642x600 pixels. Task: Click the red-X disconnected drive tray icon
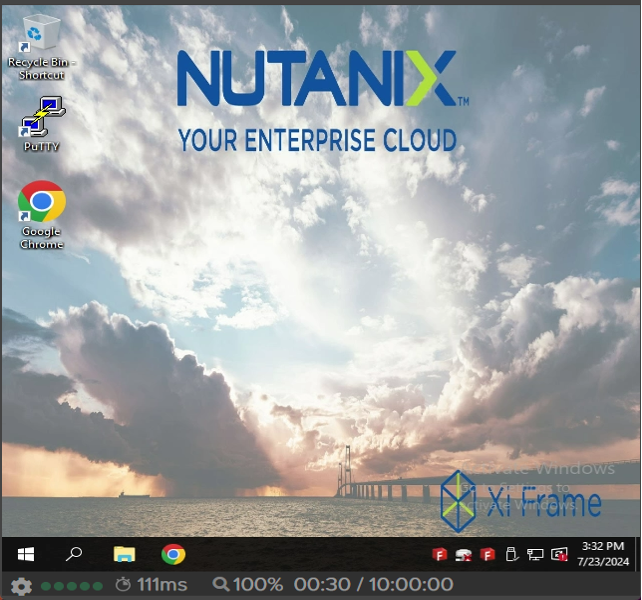(x=463, y=555)
